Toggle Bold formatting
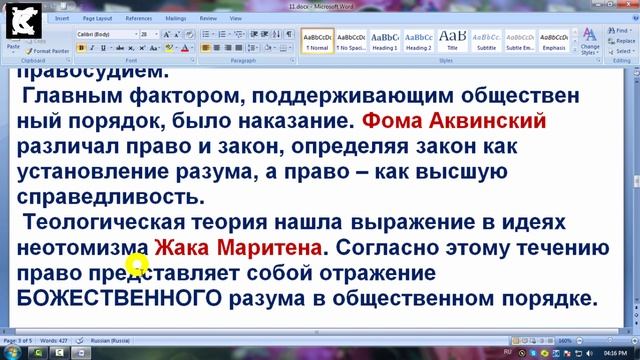The image size is (640, 360). tap(81, 48)
